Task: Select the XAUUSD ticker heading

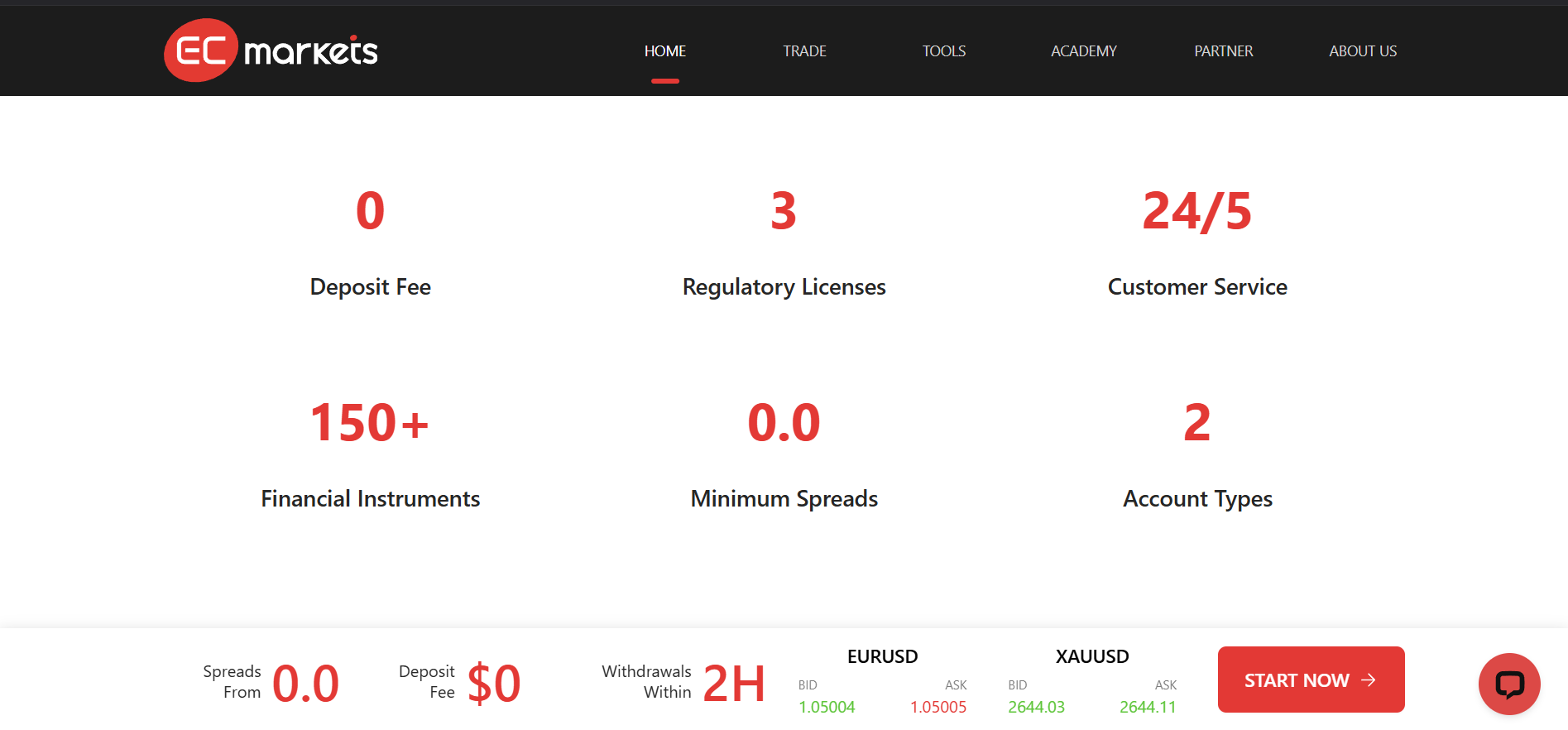Action: 1092,656
